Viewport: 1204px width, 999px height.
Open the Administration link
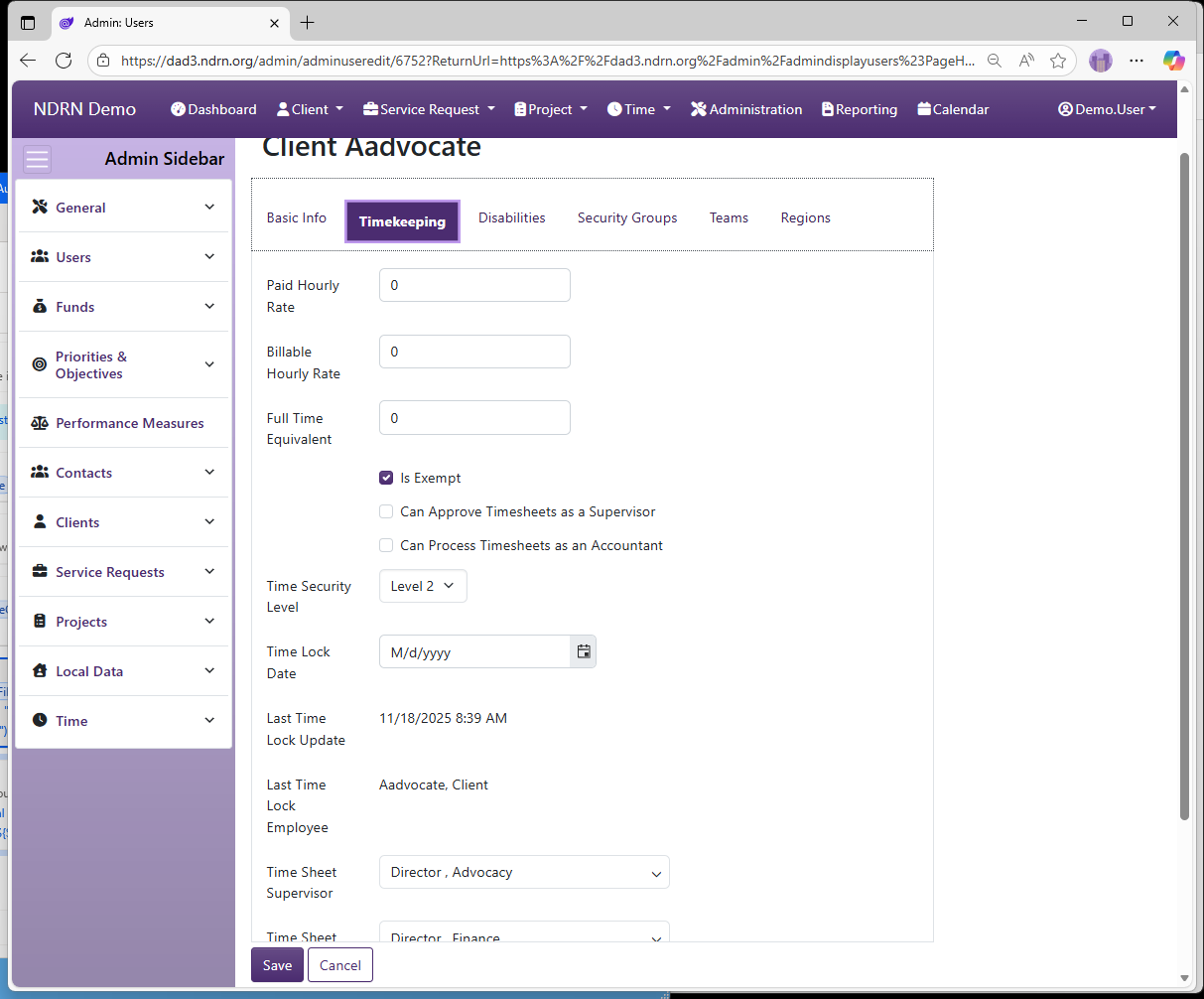point(746,109)
